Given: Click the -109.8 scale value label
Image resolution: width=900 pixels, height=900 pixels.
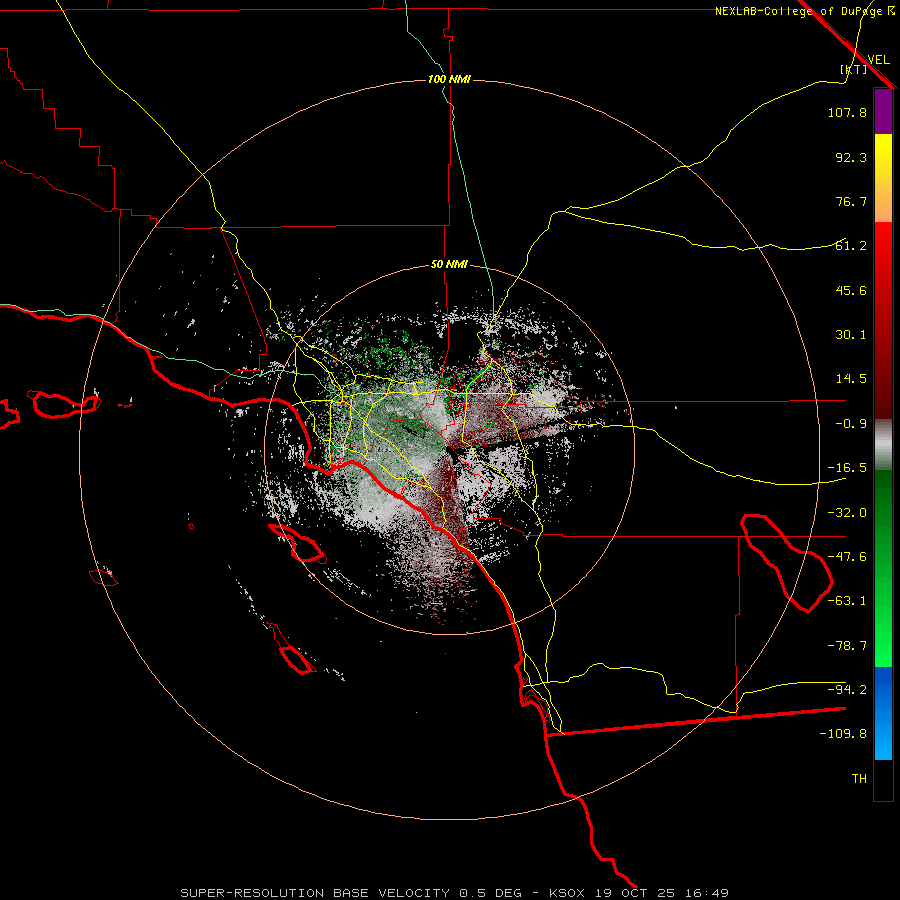Looking at the screenshot, I should coord(843,734).
